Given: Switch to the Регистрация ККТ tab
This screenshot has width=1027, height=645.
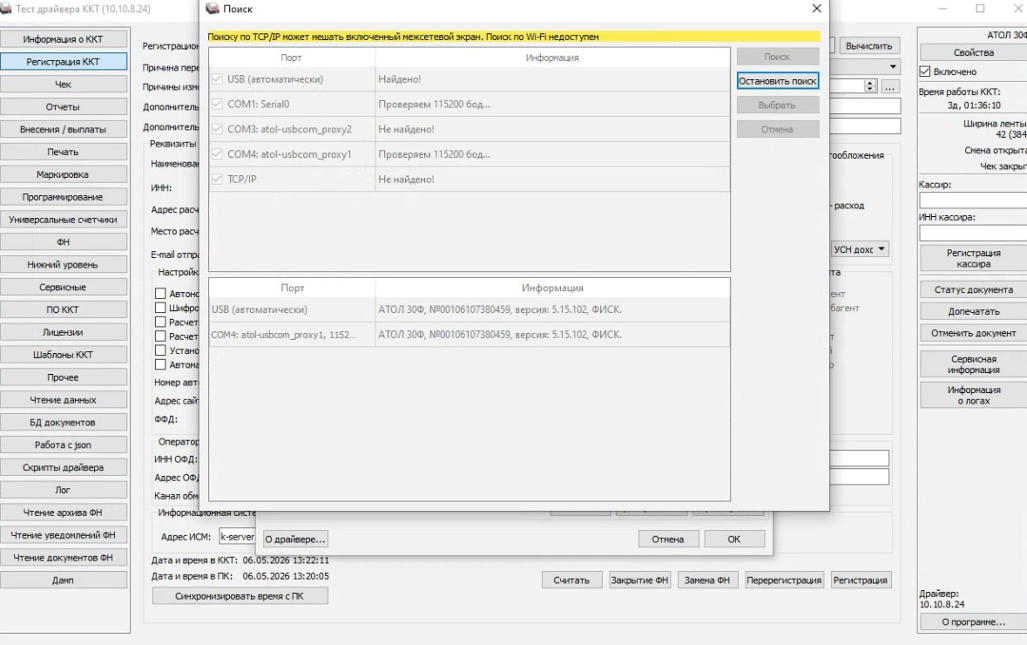Looking at the screenshot, I should coord(64,62).
